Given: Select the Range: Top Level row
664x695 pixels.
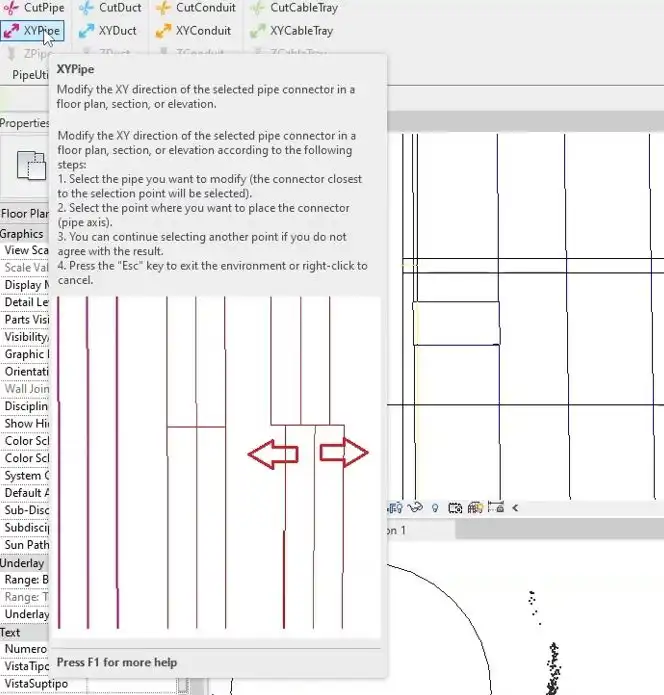Looking at the screenshot, I should coord(24,597).
